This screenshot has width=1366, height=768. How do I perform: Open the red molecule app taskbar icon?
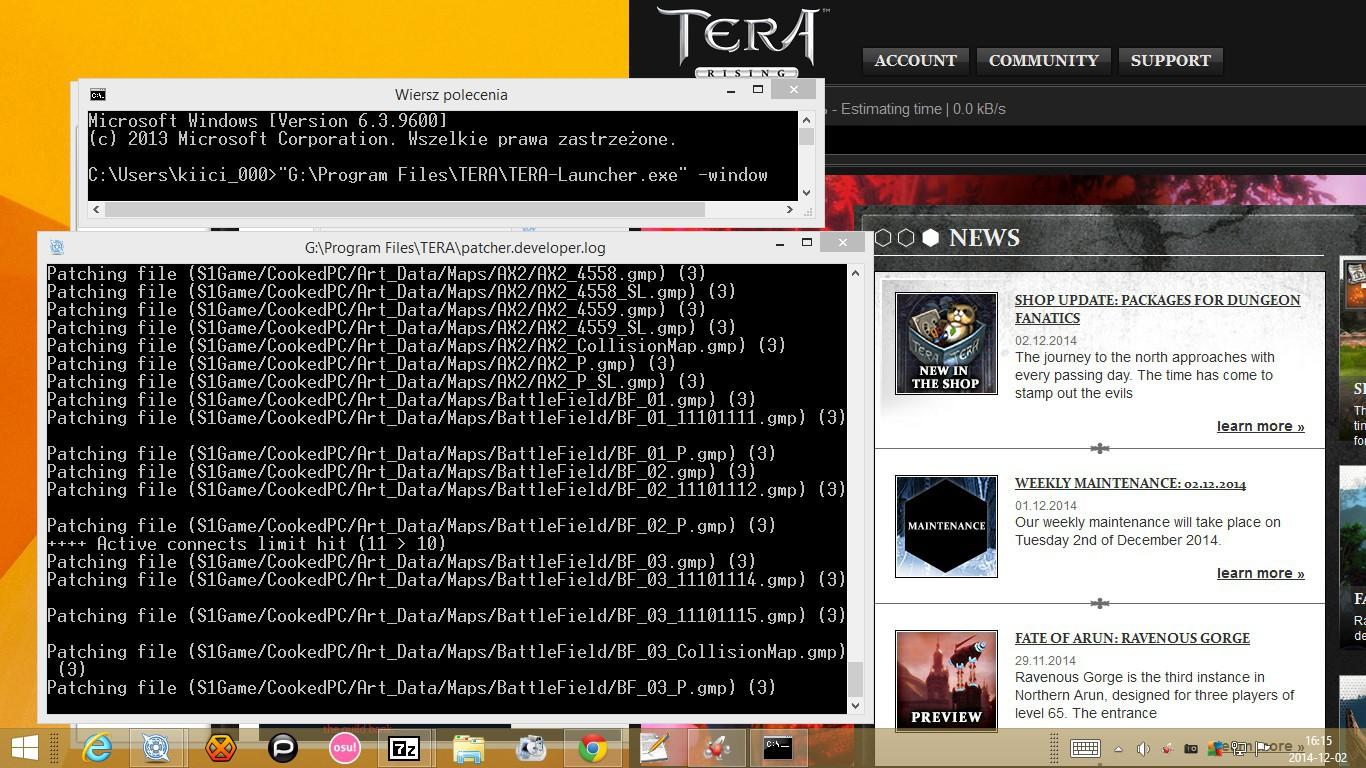pos(716,747)
